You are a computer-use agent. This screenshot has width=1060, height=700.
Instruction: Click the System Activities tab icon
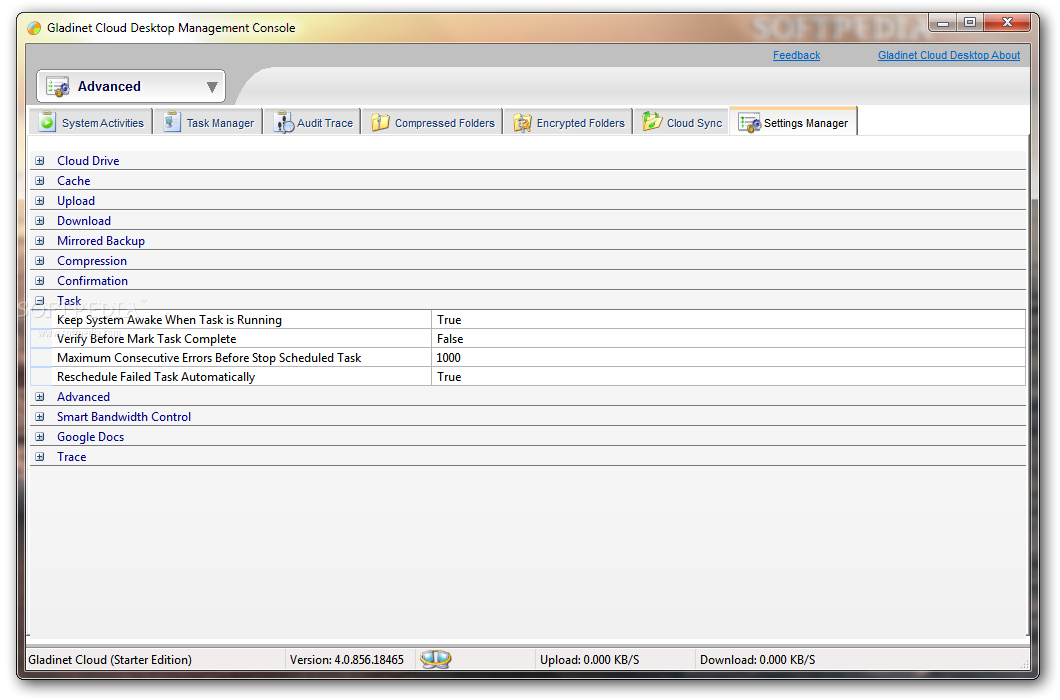pos(47,122)
